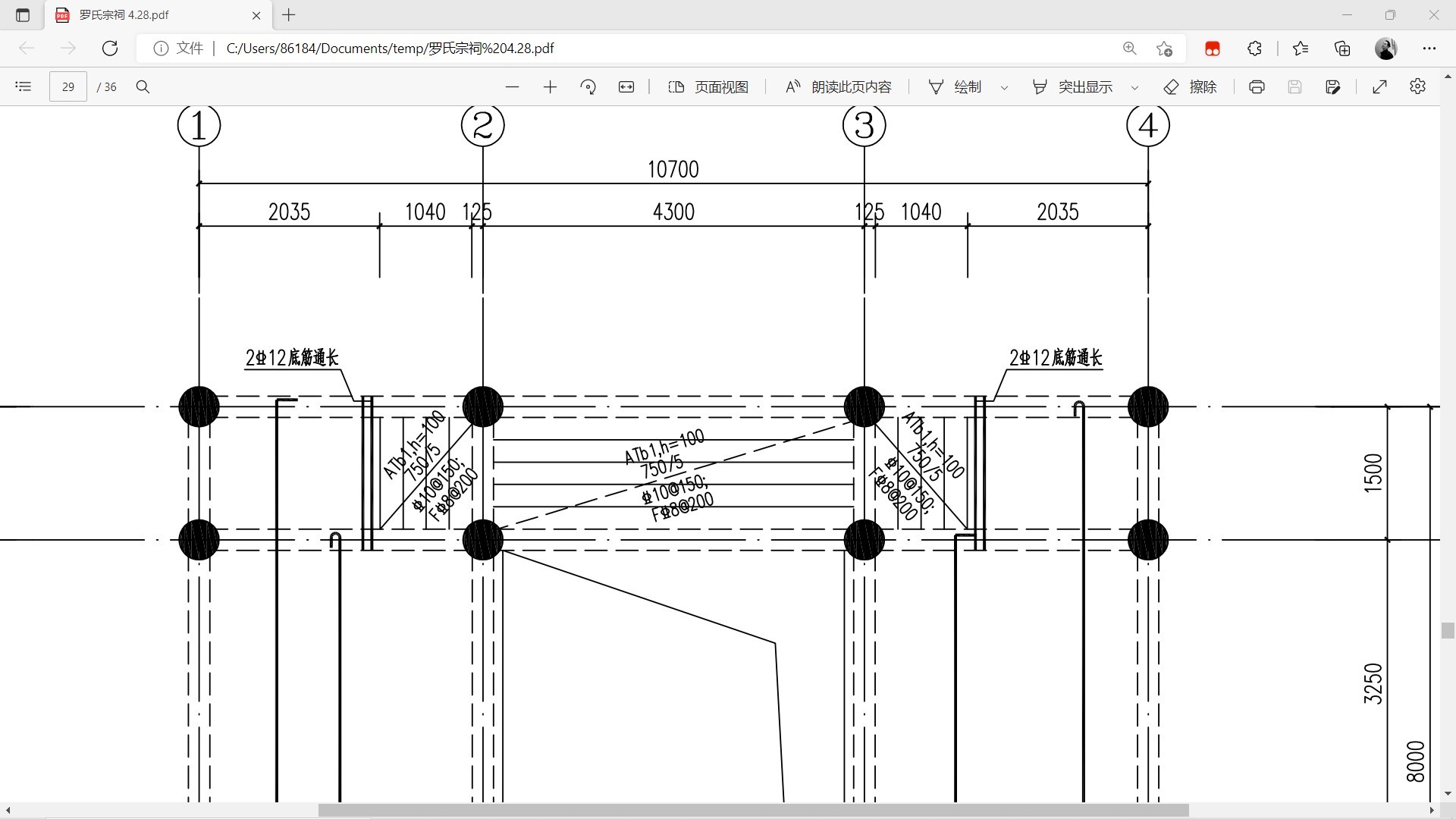This screenshot has width=1456, height=819.
Task: Go forward to next page
Action: pyautogui.click(x=68, y=49)
